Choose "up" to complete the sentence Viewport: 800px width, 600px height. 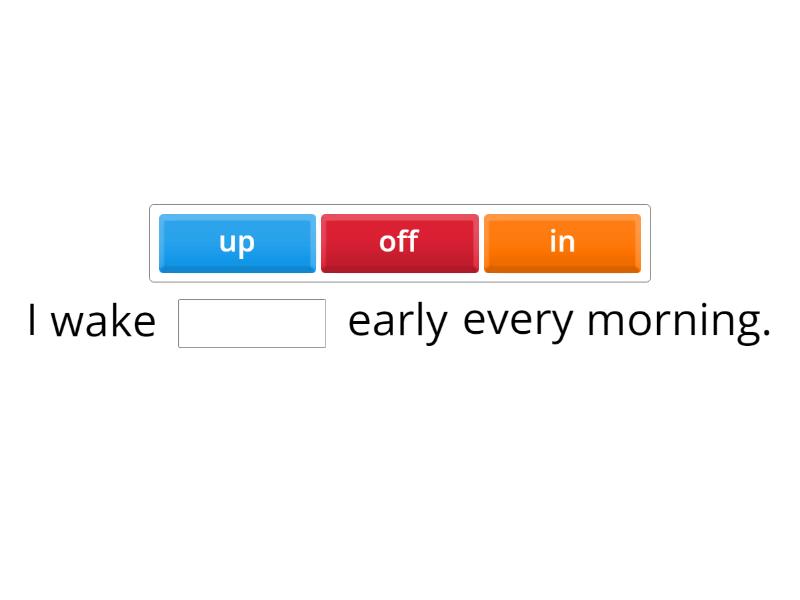click(237, 242)
